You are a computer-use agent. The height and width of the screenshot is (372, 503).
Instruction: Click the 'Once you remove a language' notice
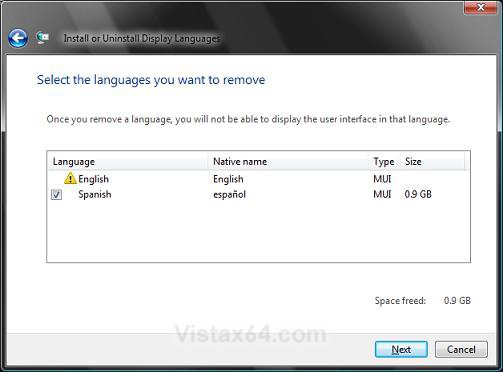(248, 119)
